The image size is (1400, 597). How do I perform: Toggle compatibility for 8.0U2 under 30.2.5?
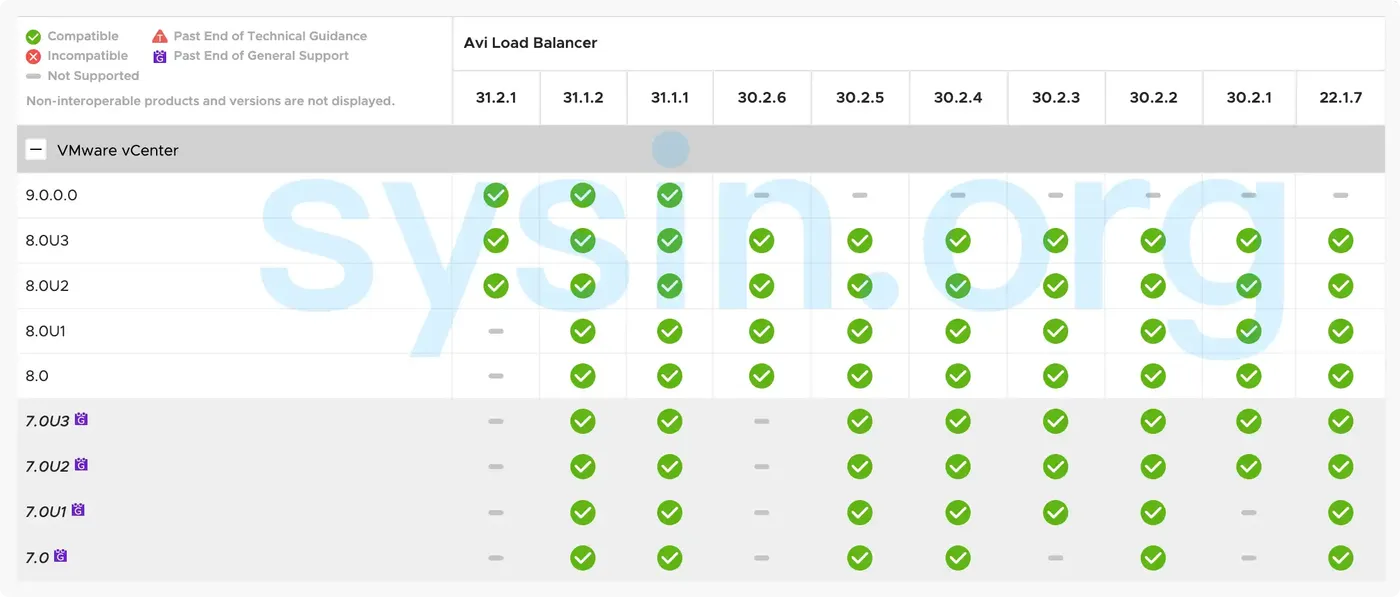859,285
